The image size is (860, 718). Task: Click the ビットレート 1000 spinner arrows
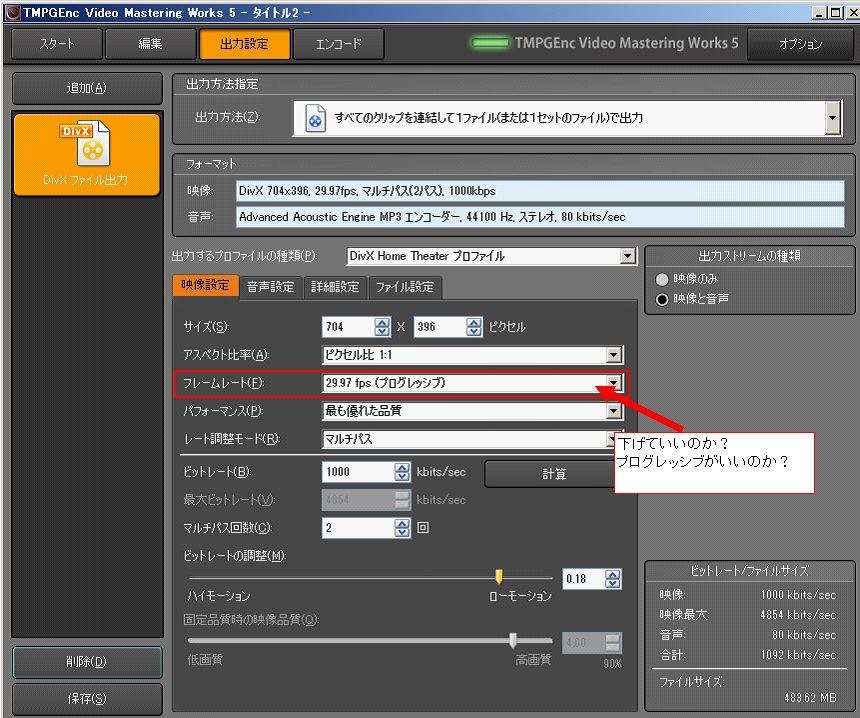click(x=402, y=472)
